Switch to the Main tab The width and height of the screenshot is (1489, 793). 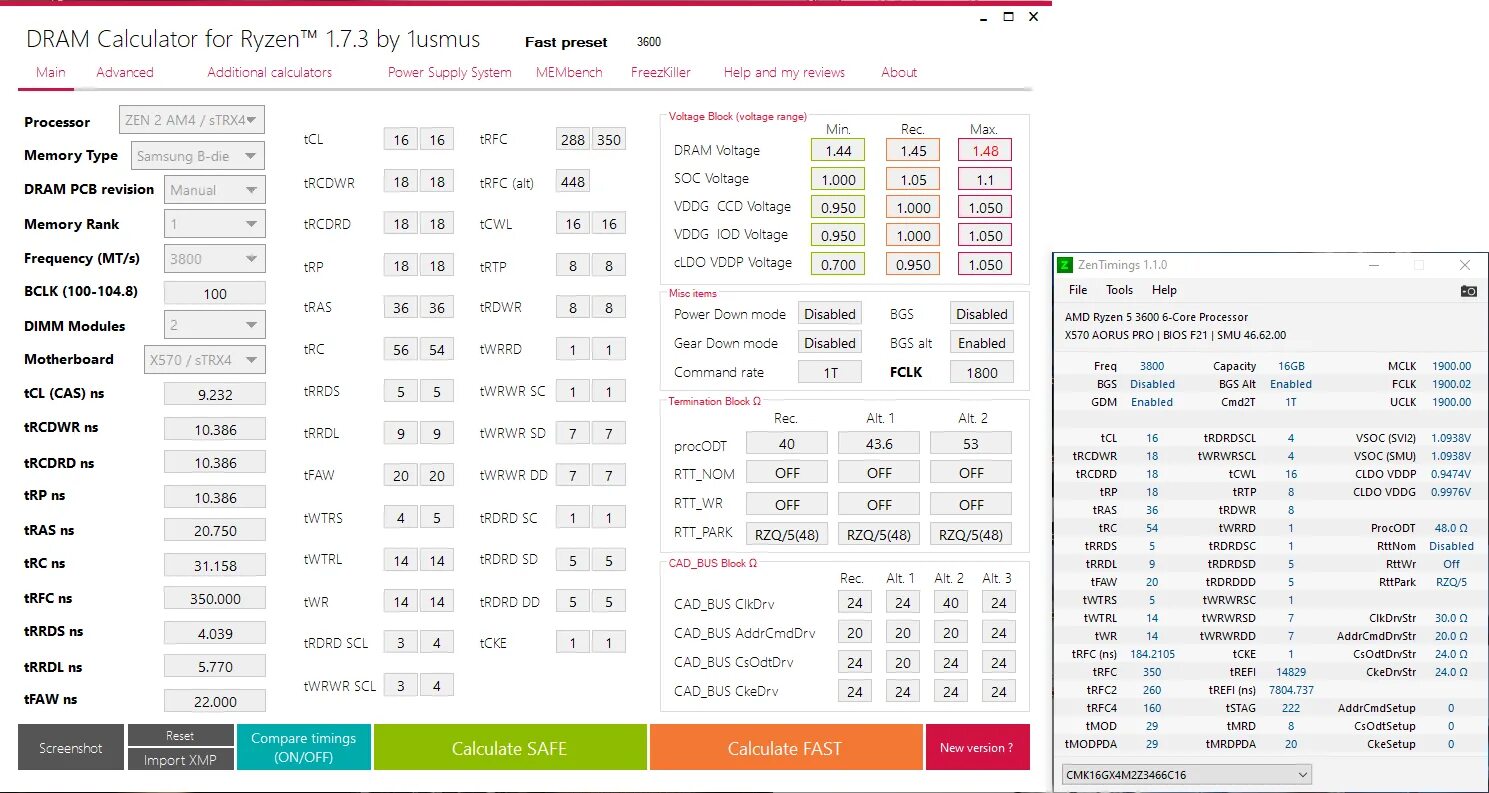(x=51, y=72)
